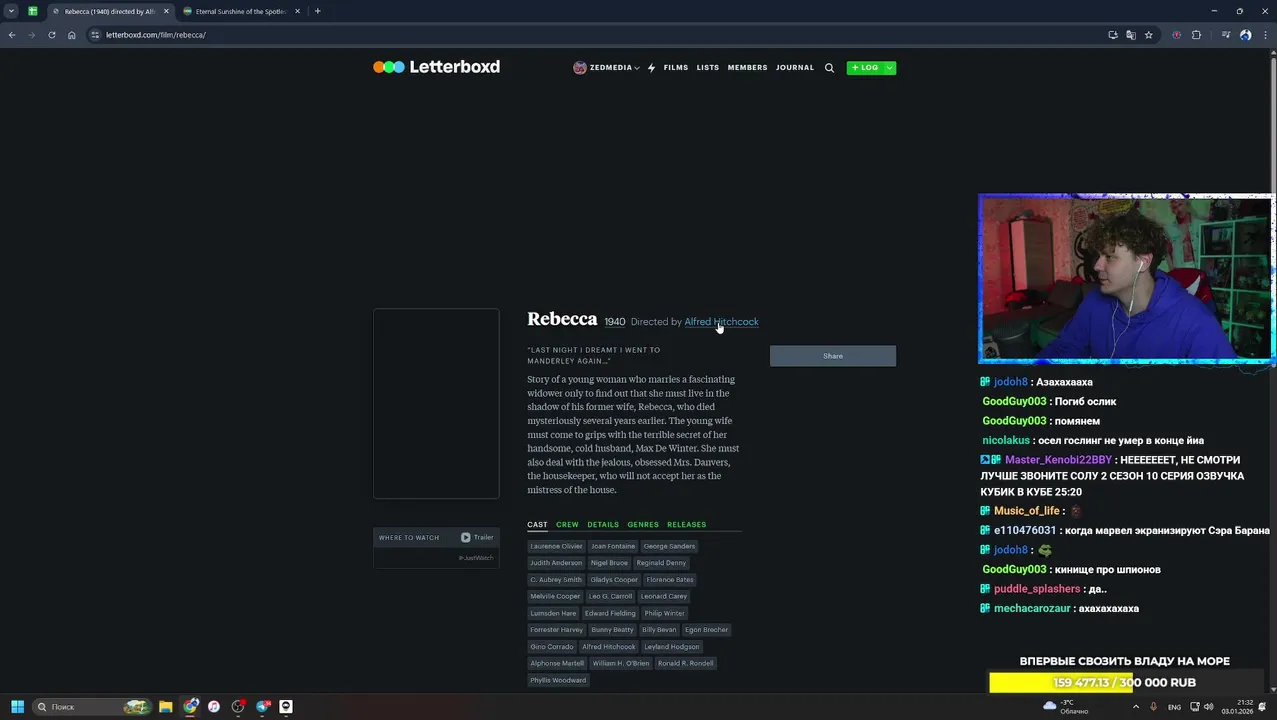
Task: Play the Trailer
Action: pyautogui.click(x=477, y=537)
